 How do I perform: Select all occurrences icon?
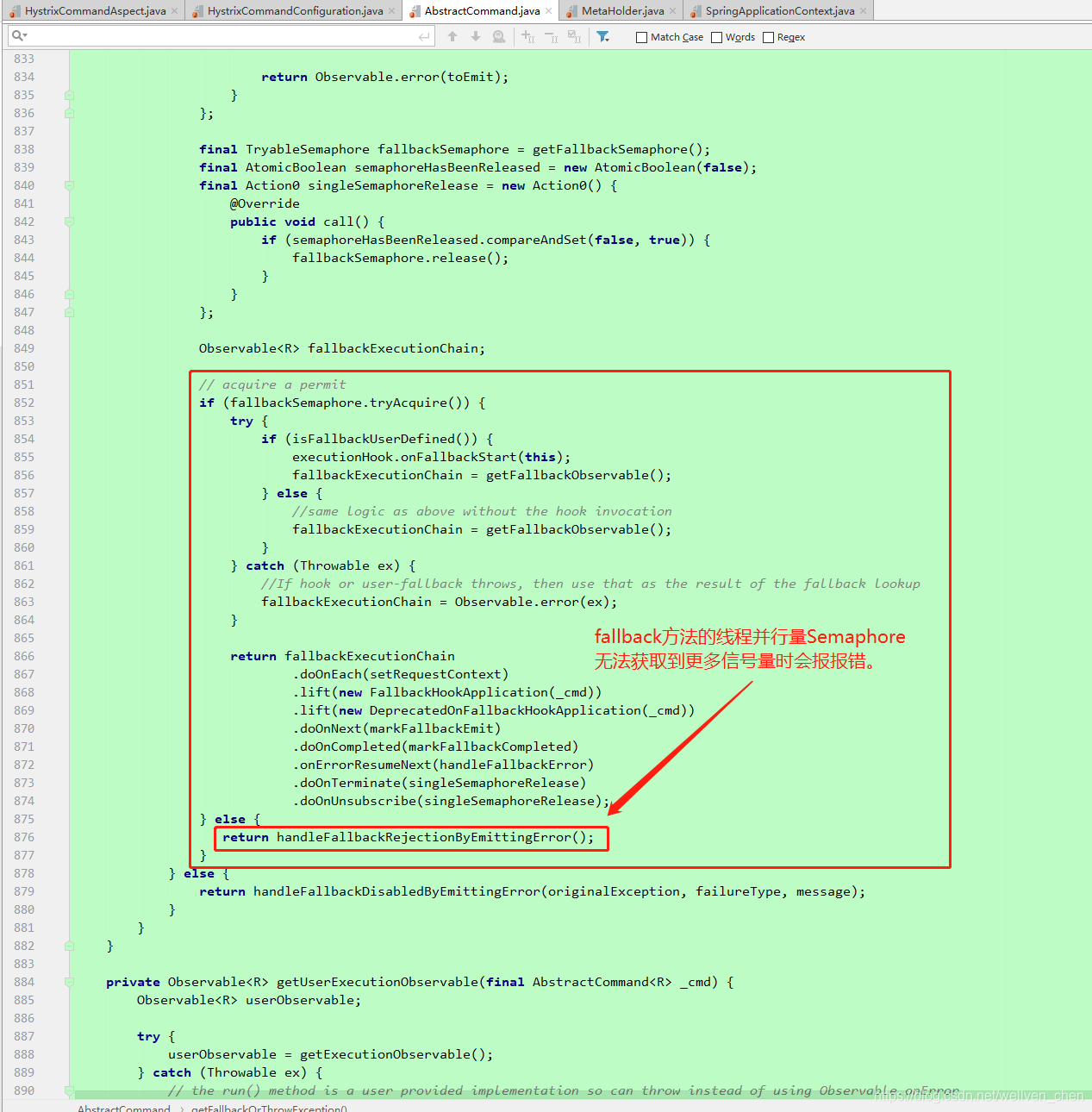[575, 36]
